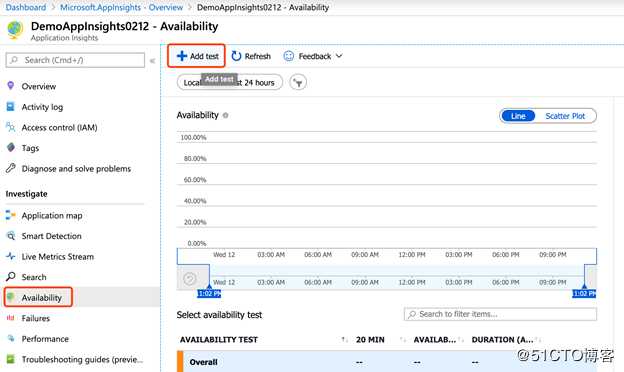This screenshot has width=624, height=372.
Task: Click the right 1:02 PM timeline handle
Action: [x=584, y=293]
